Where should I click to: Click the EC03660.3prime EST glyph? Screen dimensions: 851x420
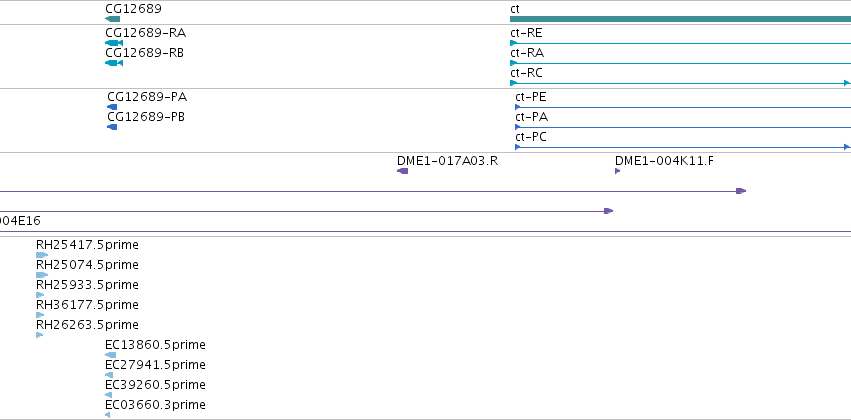107,415
